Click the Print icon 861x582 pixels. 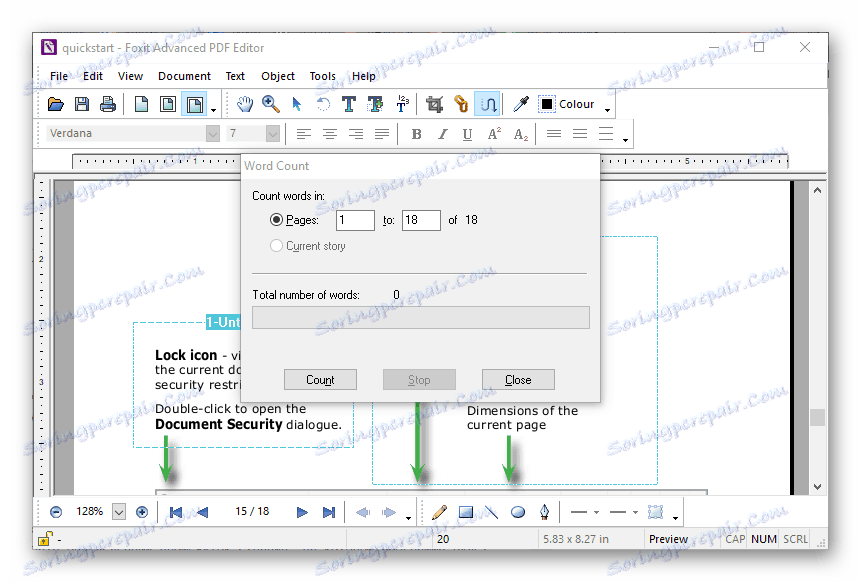point(108,104)
